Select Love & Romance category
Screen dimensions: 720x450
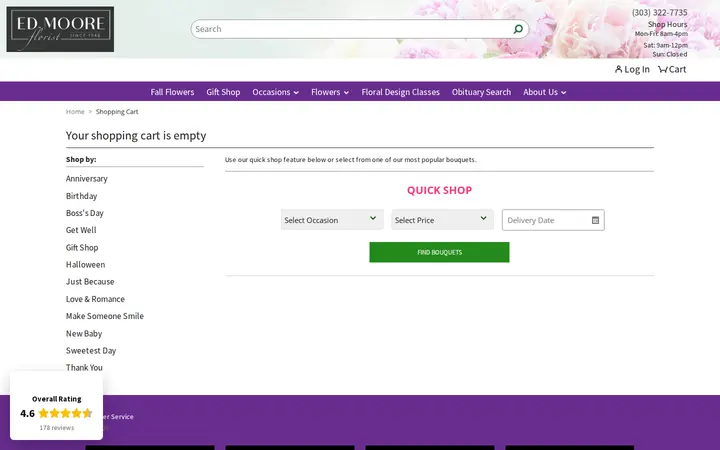pyautogui.click(x=95, y=299)
